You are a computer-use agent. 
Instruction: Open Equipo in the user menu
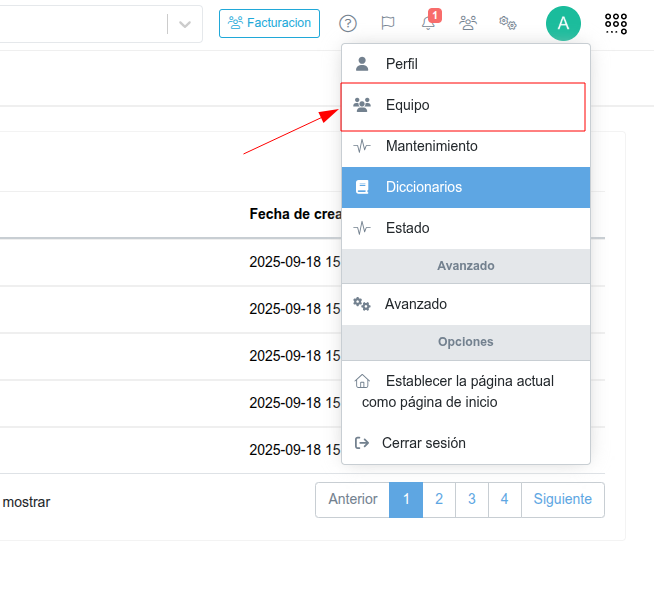pyautogui.click(x=407, y=105)
